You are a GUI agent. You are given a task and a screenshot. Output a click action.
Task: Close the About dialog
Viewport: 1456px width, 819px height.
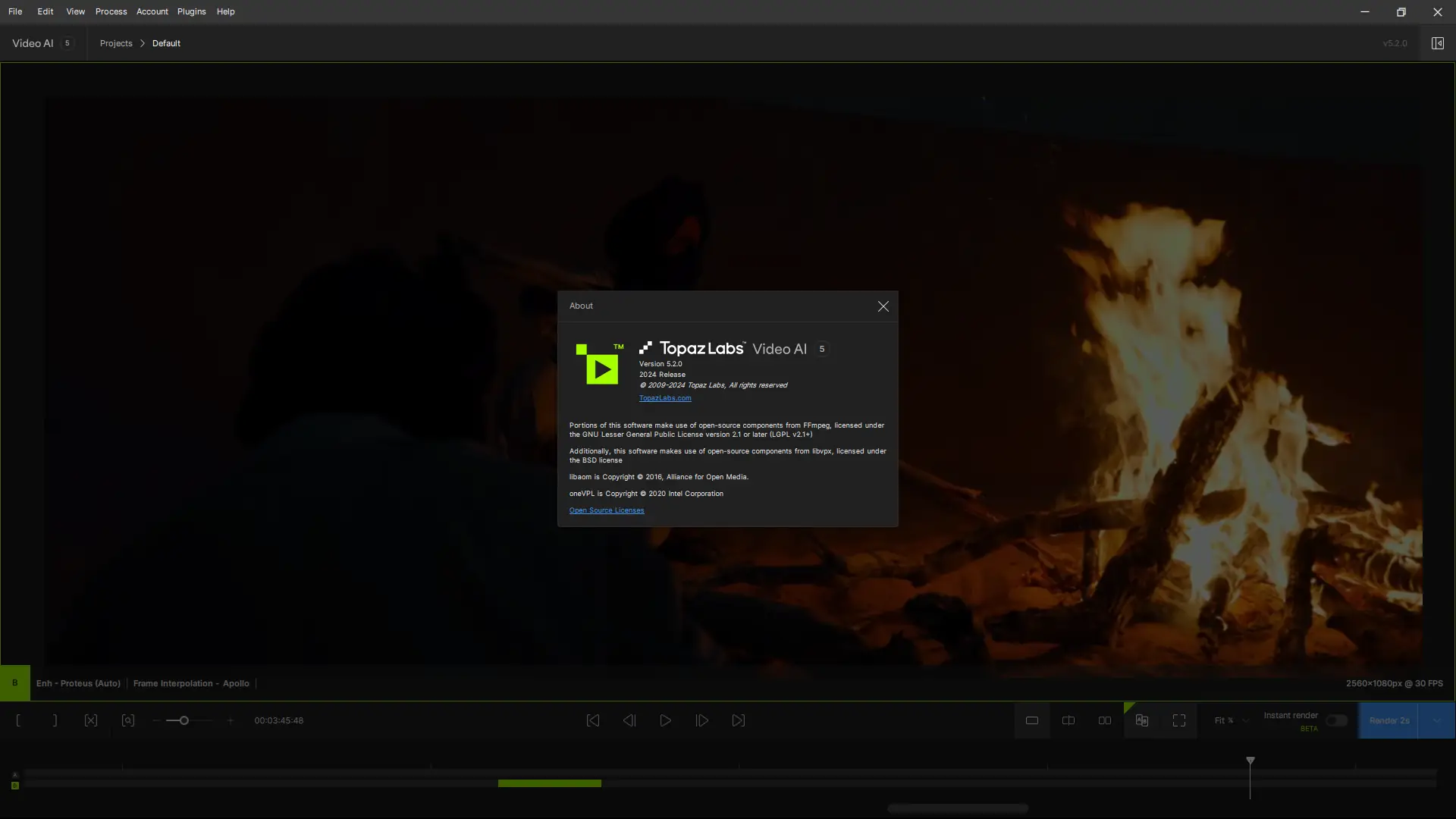tap(883, 306)
